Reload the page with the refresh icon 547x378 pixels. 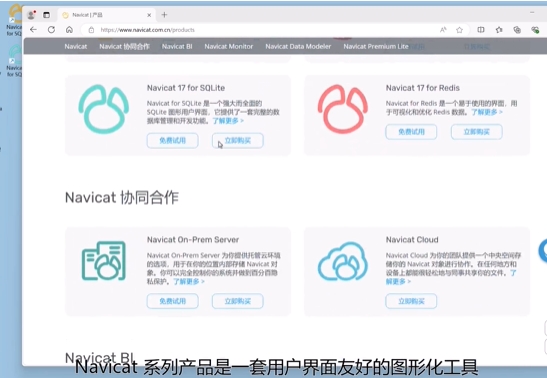(51, 30)
